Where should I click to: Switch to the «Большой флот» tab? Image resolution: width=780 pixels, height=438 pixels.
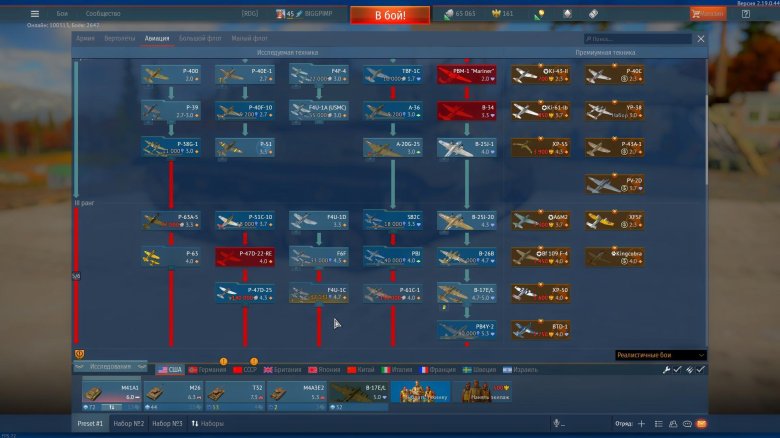(201, 38)
